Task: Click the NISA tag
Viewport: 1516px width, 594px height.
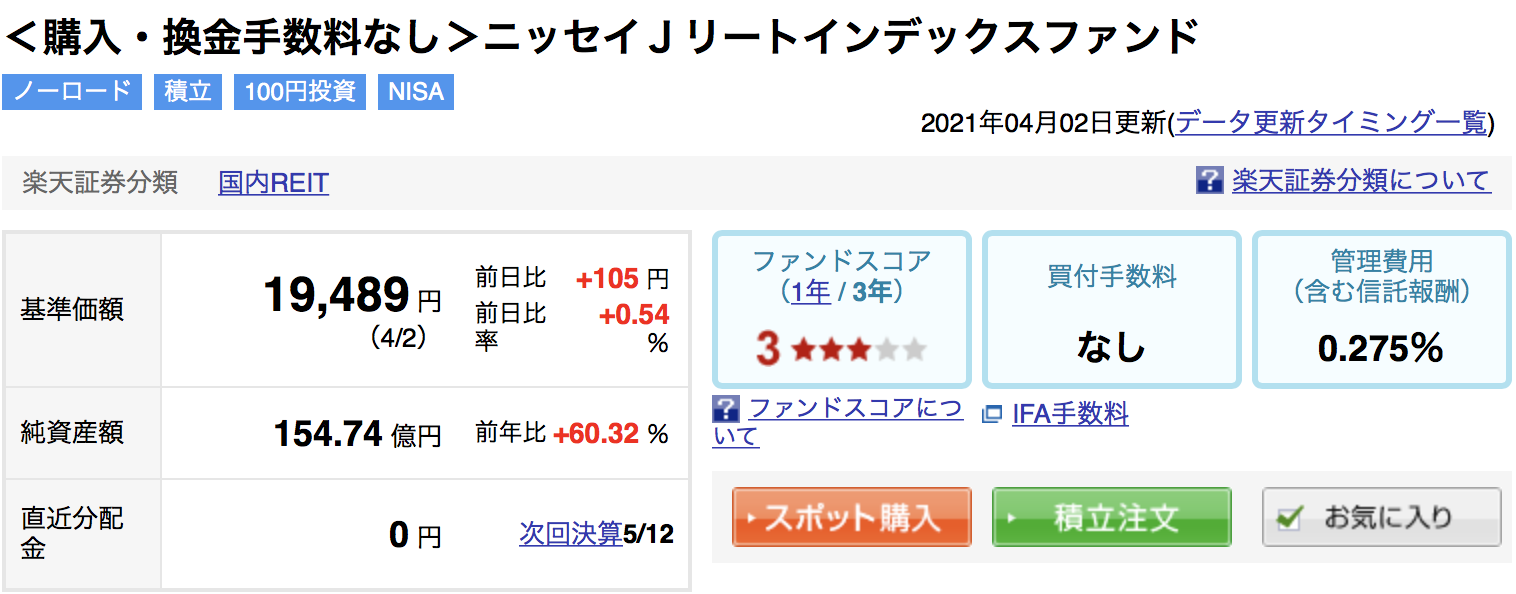Action: [x=415, y=92]
